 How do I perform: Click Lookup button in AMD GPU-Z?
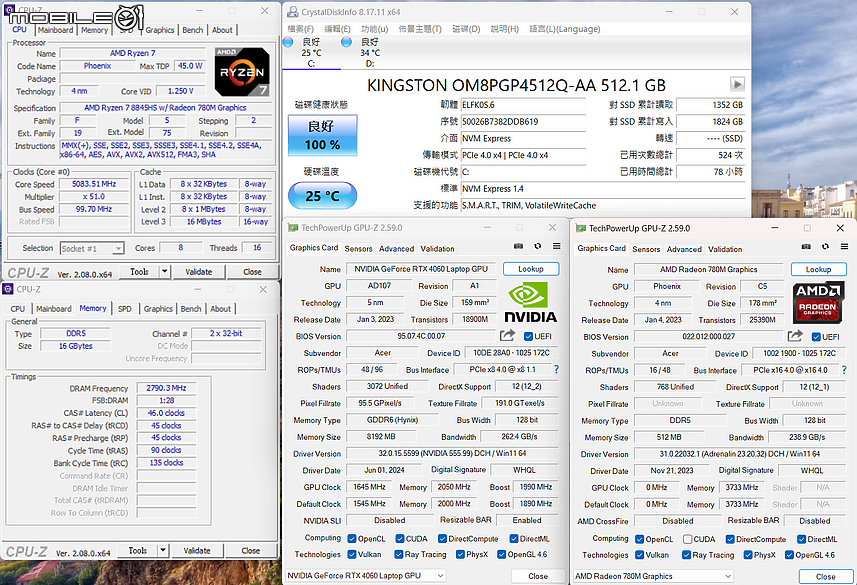(818, 270)
